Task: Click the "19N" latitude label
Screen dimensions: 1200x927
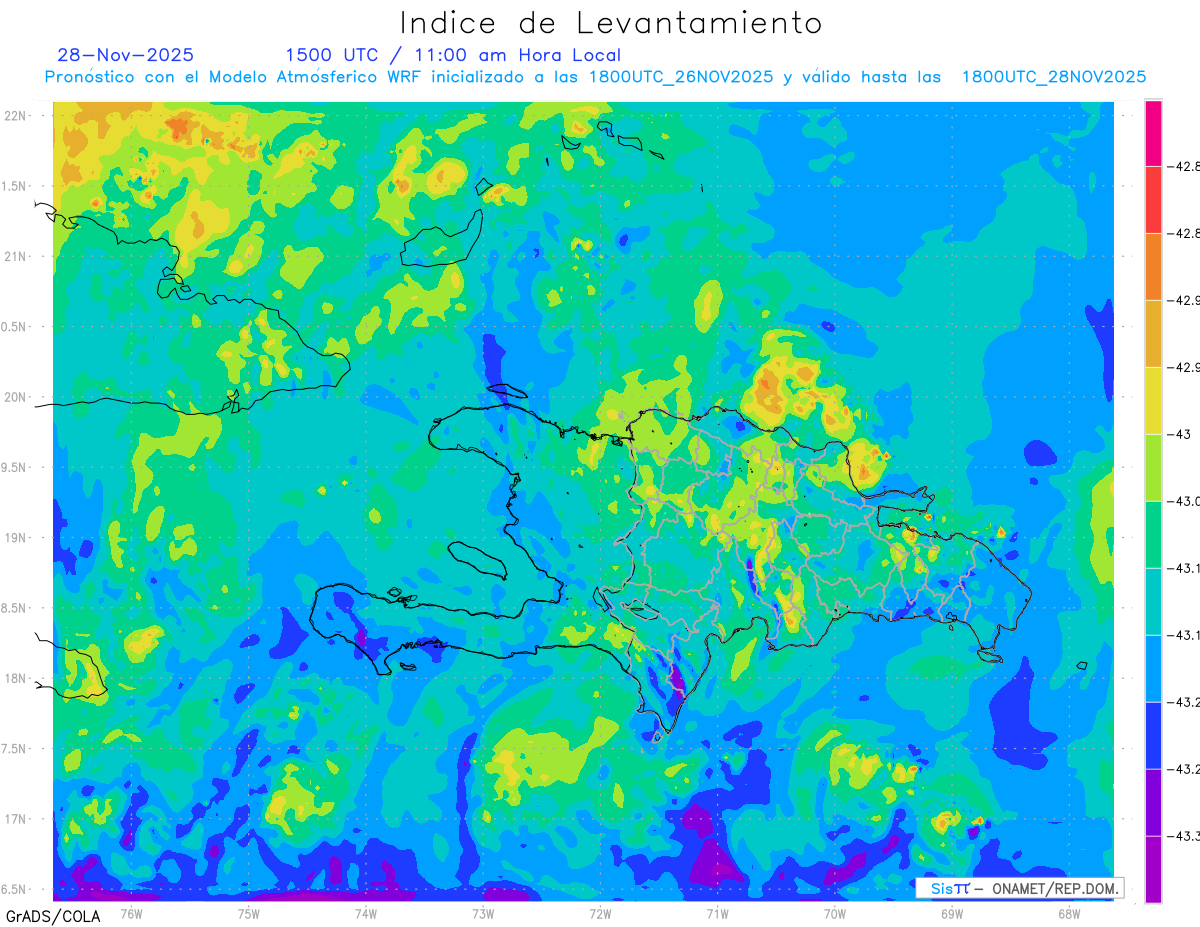Action: click(15, 537)
